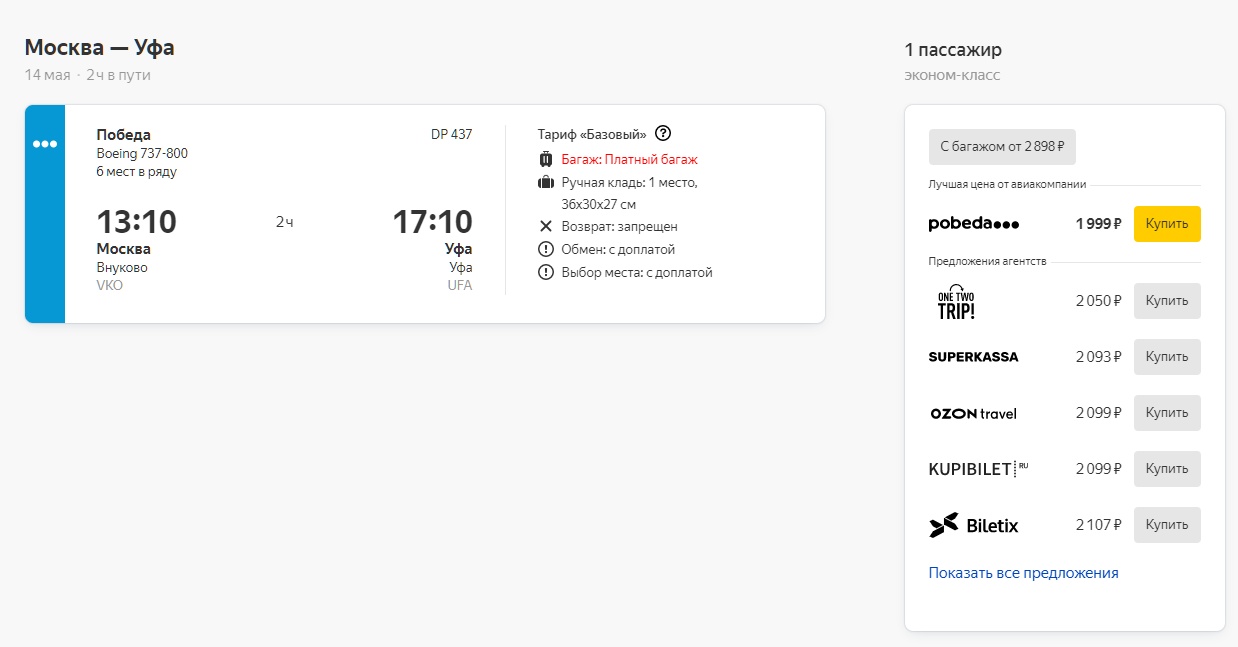
Task: Buy ticket via OneTwoTrip offer
Action: click(x=1167, y=301)
